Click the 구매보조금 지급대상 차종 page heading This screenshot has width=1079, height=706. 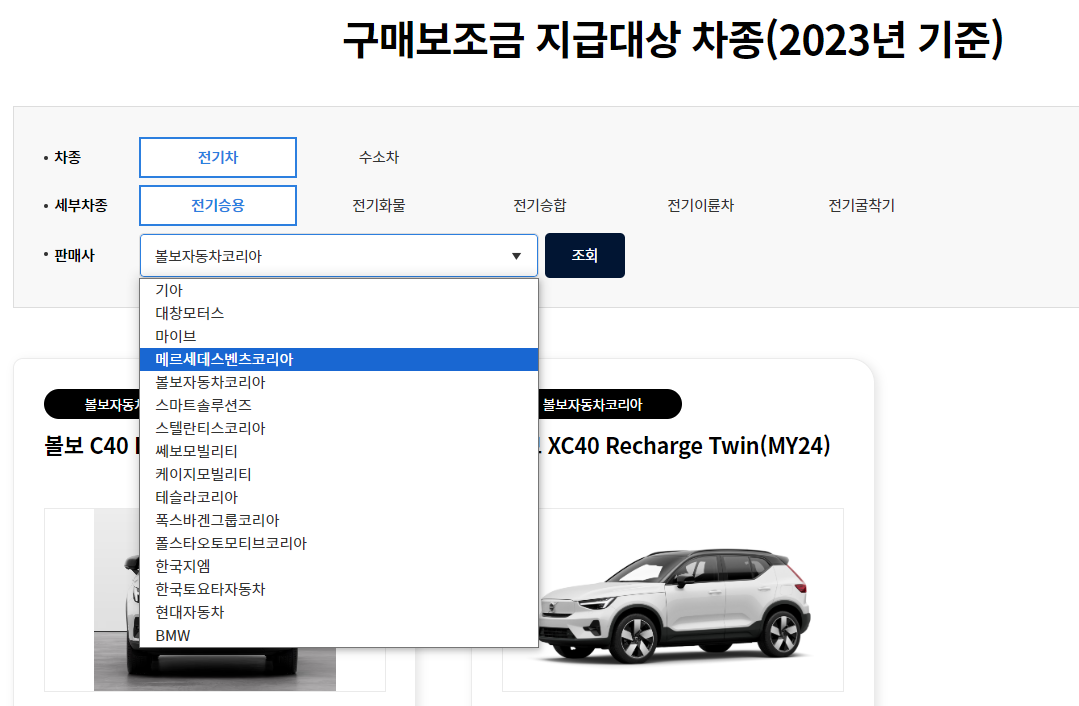673,40
